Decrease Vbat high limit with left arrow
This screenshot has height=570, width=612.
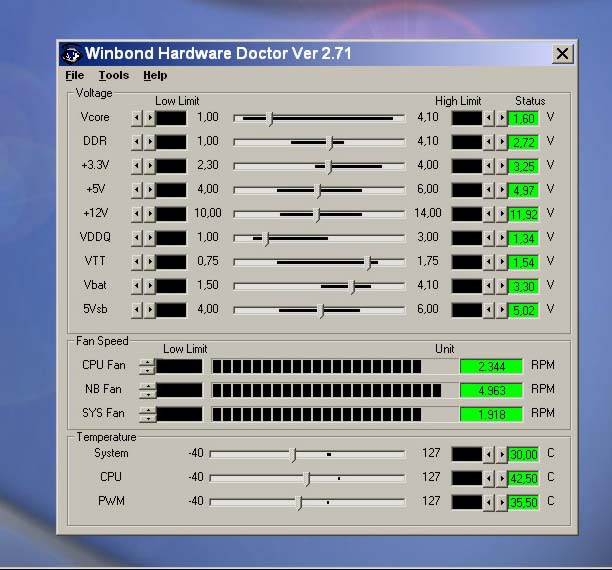tap(488, 286)
